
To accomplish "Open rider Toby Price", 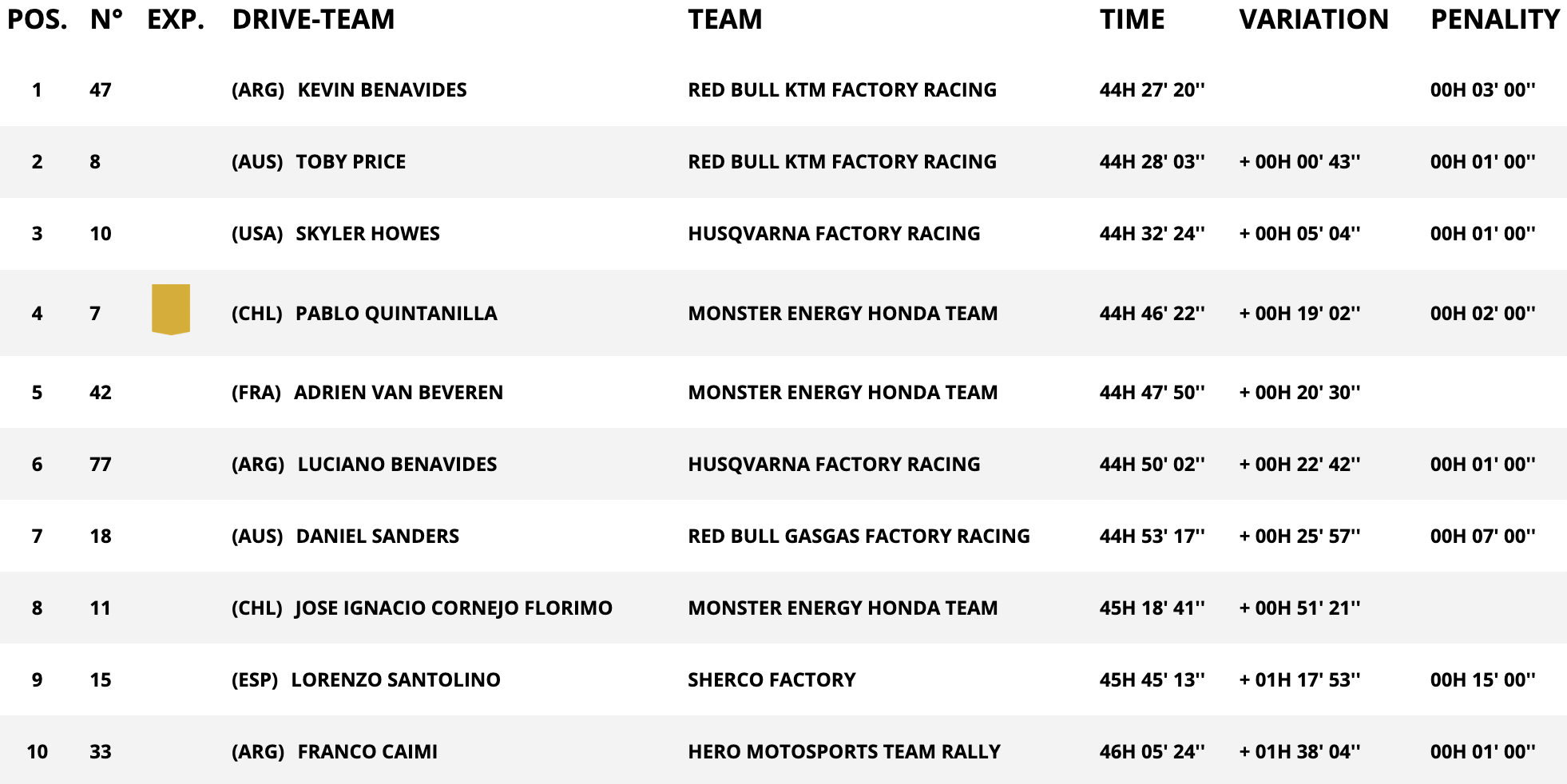I will click(x=351, y=162).
